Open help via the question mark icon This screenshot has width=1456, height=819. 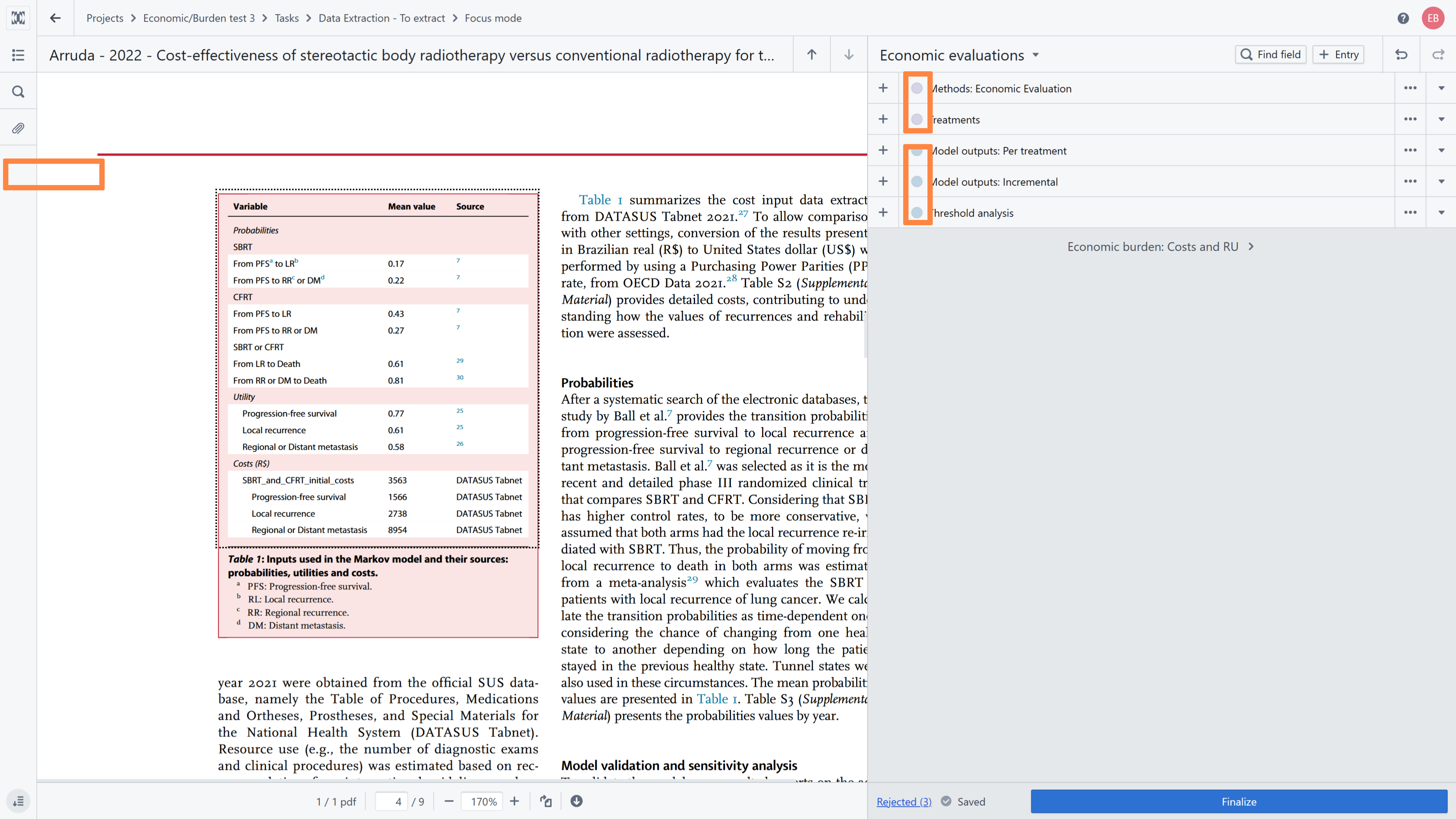tap(1403, 18)
